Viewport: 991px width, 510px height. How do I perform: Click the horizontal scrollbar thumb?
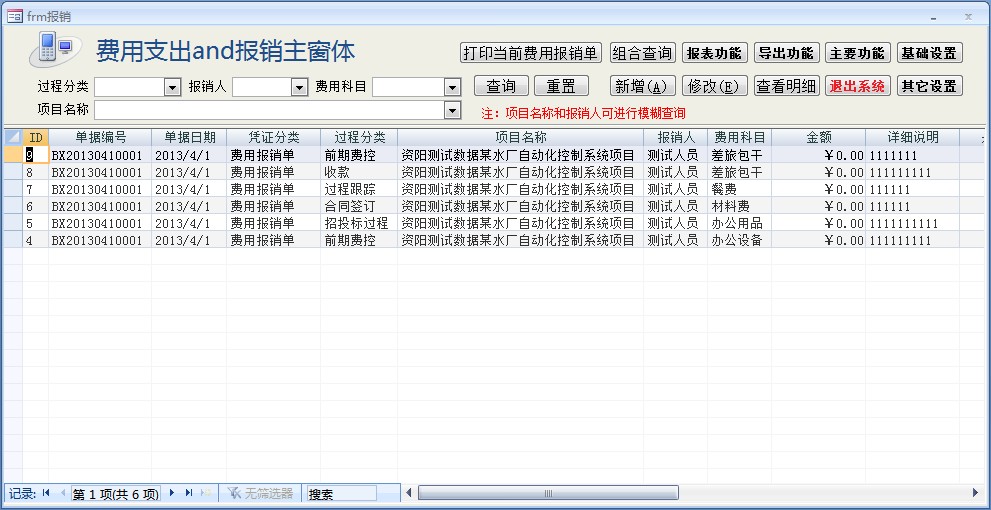[x=548, y=493]
